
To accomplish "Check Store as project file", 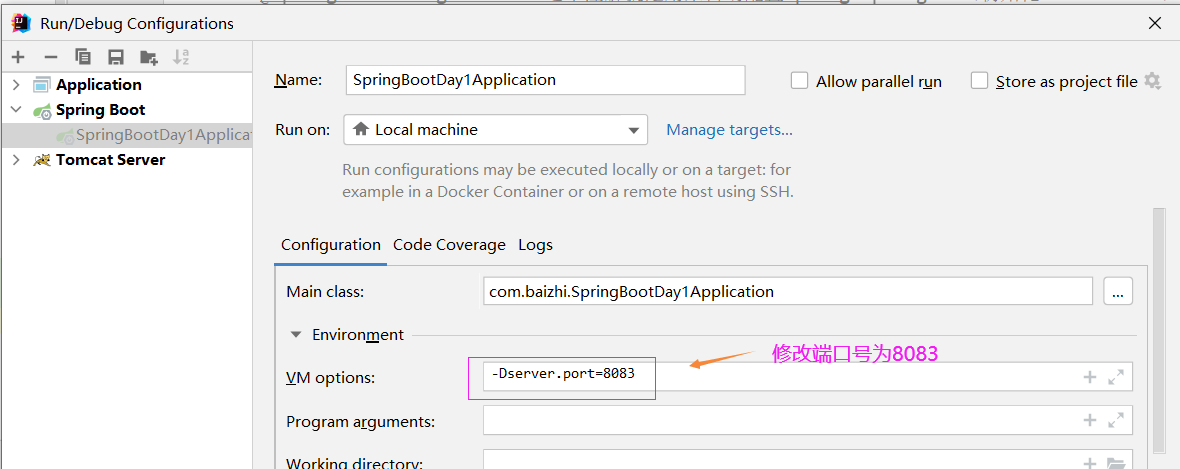I will coord(979,81).
